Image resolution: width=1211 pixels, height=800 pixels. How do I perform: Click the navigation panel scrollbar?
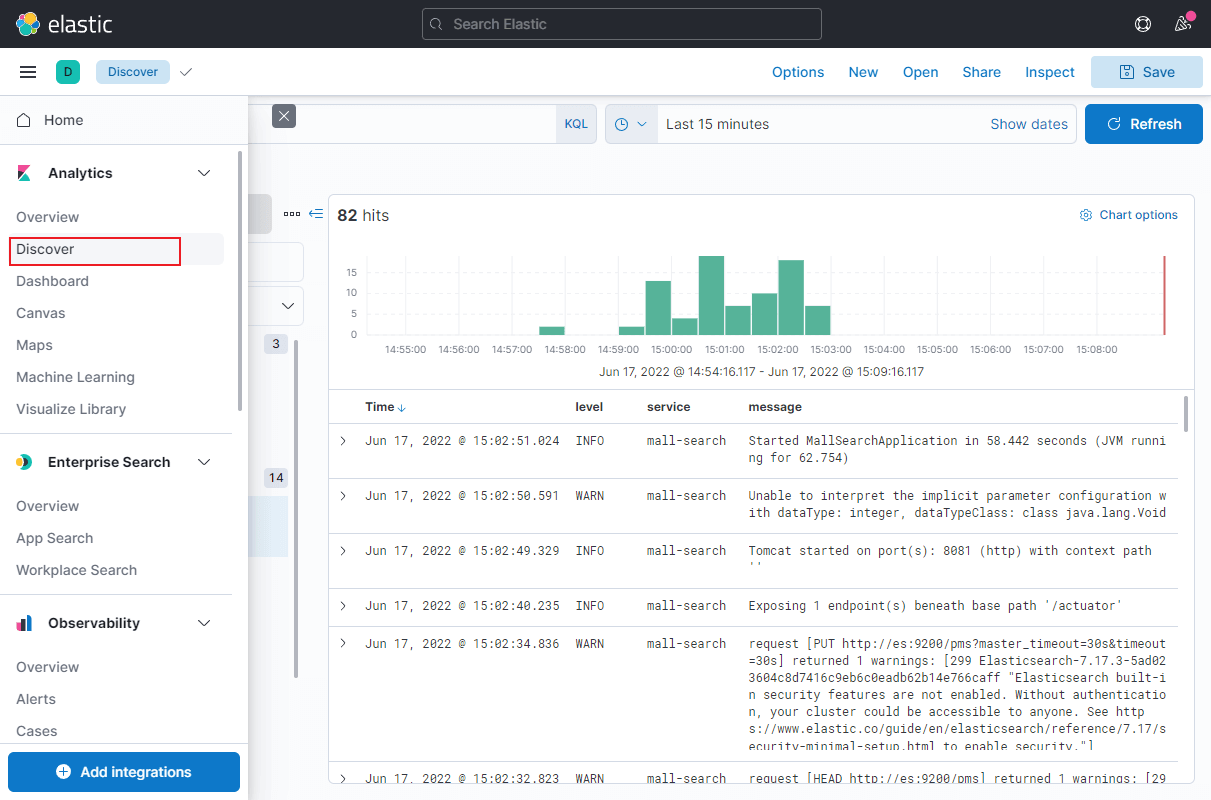click(x=240, y=280)
